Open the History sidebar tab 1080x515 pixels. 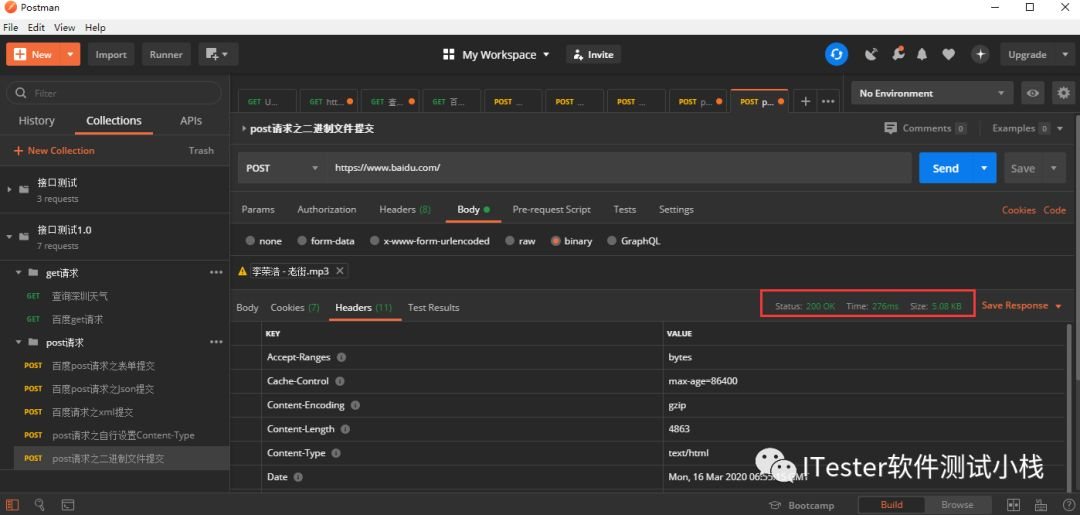click(37, 120)
